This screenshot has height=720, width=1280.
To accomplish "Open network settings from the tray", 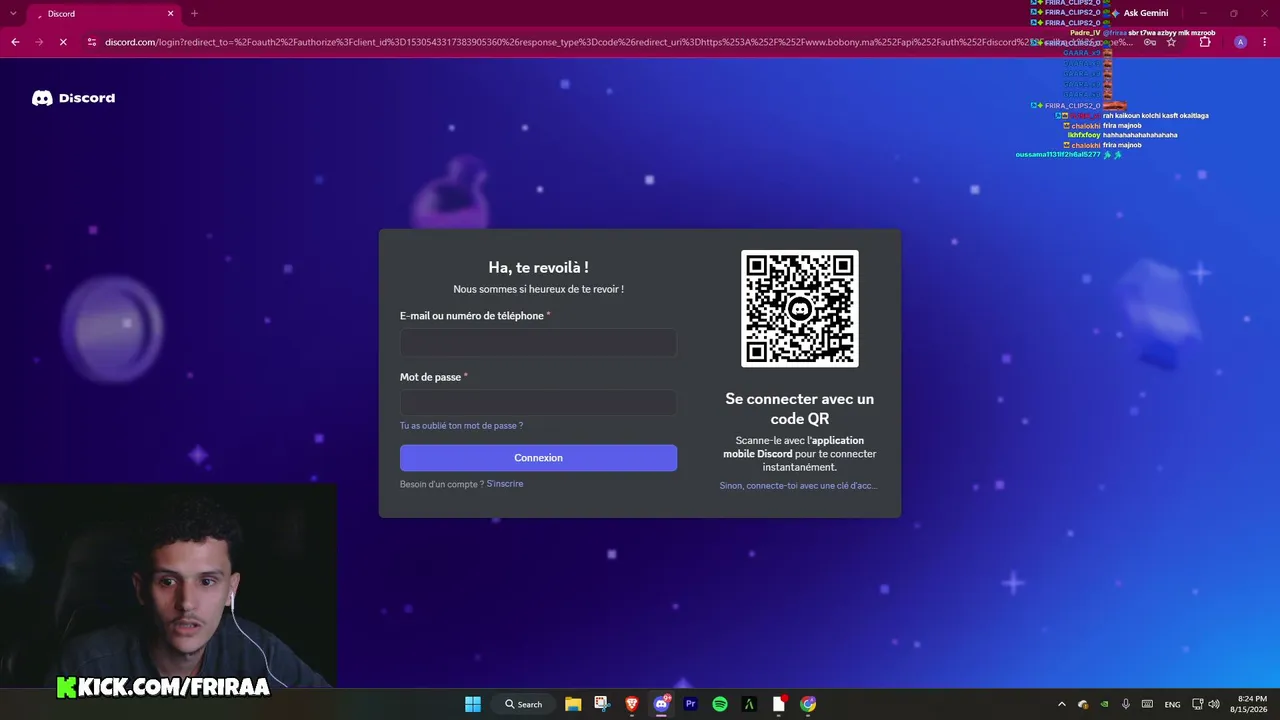I will point(1198,704).
